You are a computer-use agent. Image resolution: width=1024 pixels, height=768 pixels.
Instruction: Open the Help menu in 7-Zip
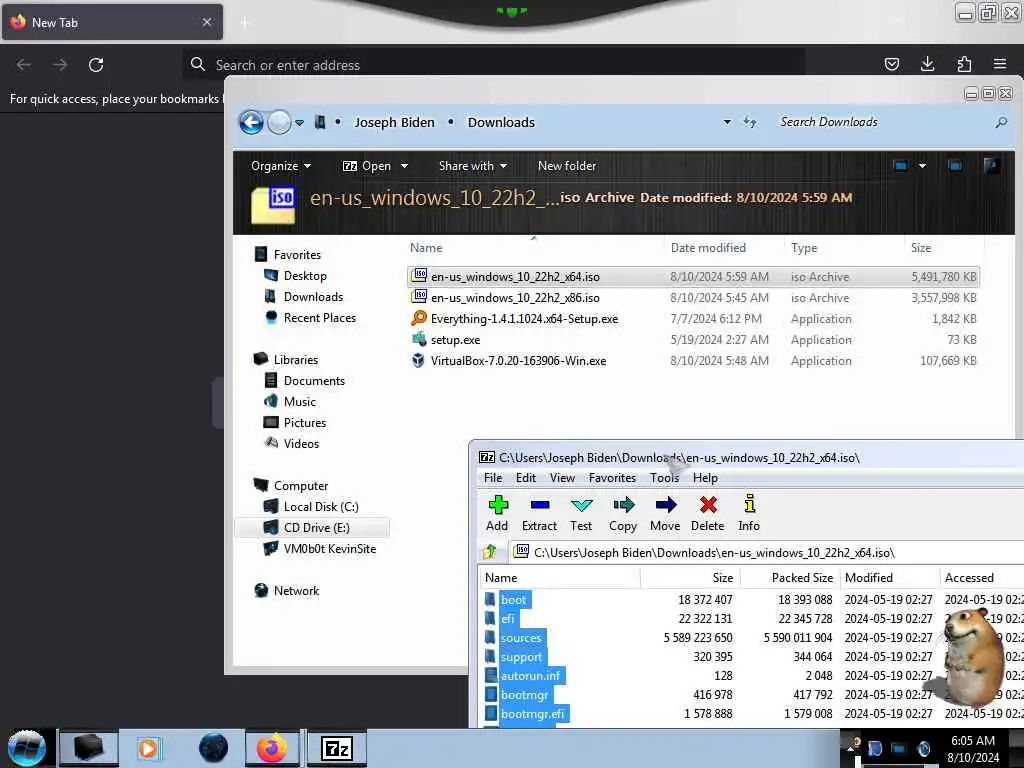(x=705, y=478)
